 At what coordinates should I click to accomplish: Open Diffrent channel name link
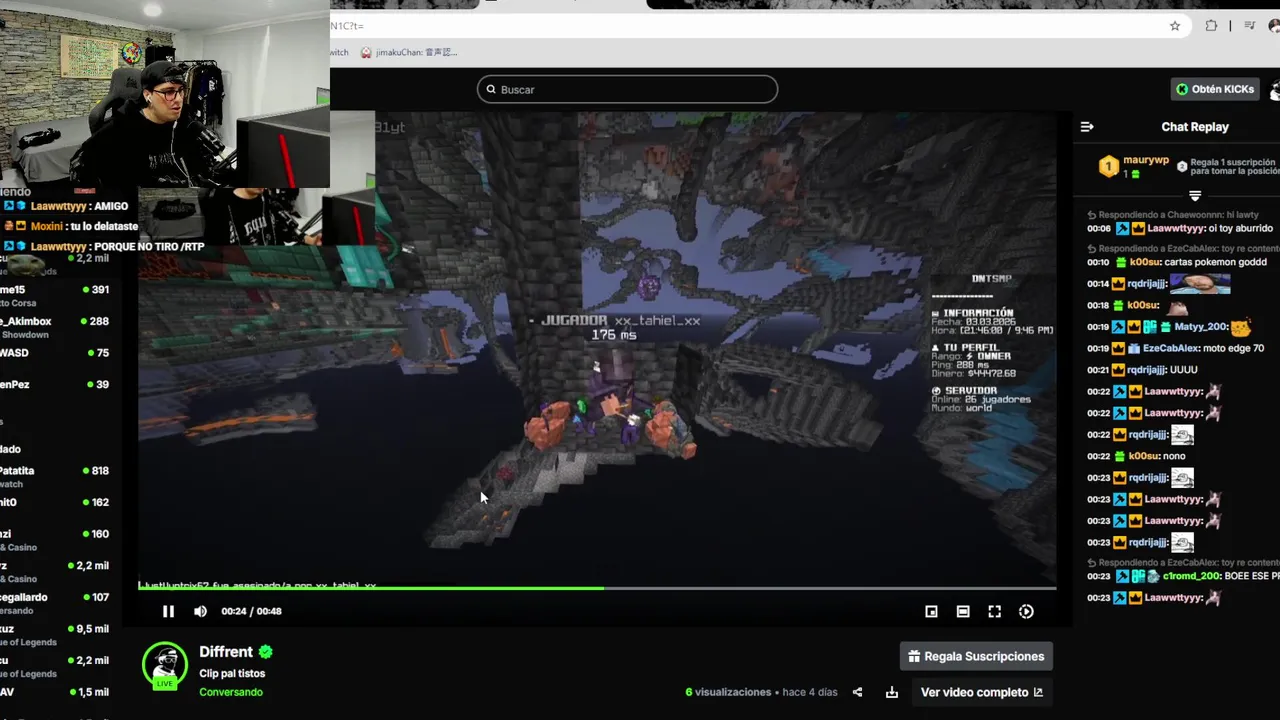point(226,651)
